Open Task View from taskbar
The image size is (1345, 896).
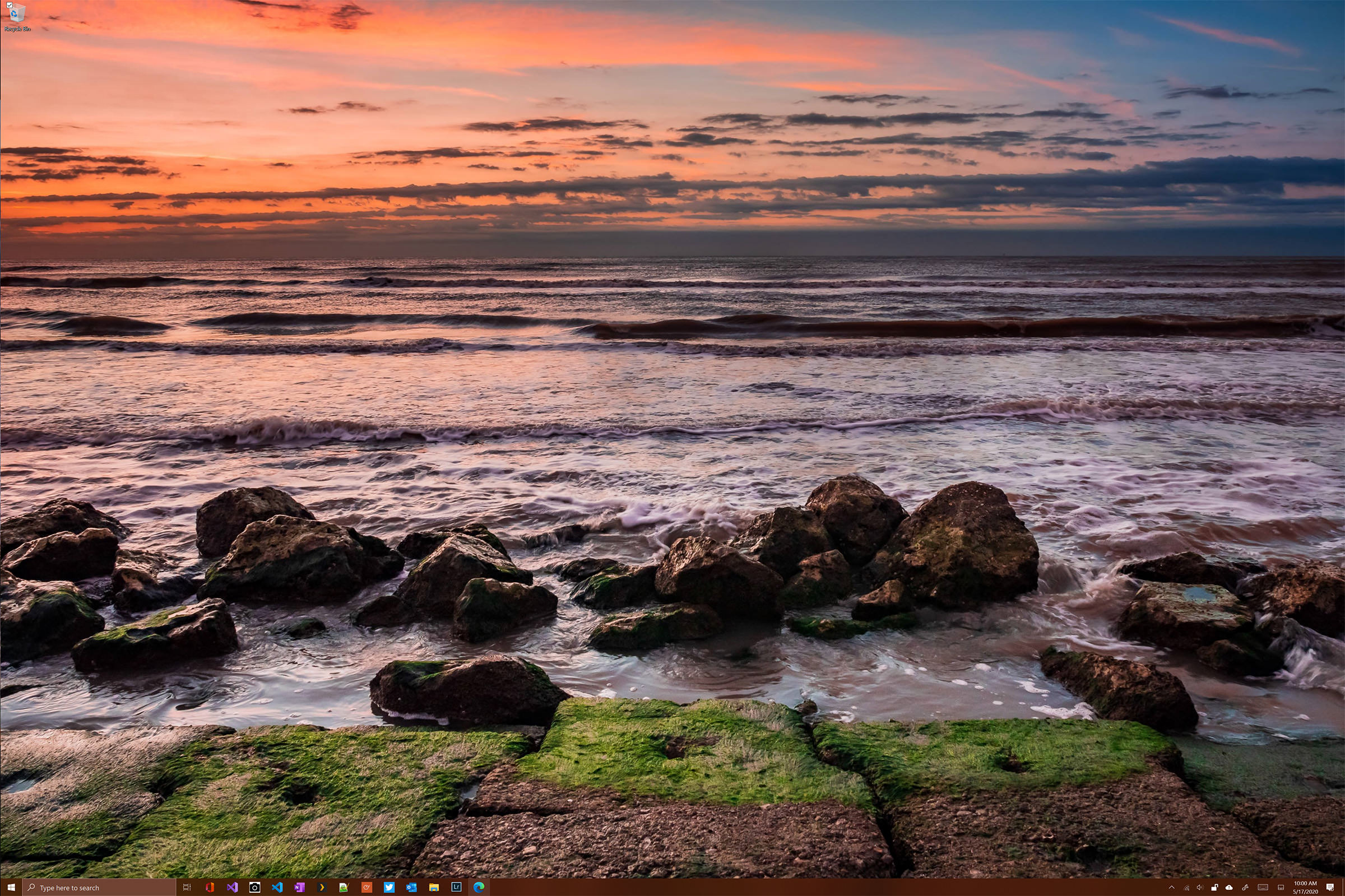pyautogui.click(x=187, y=888)
